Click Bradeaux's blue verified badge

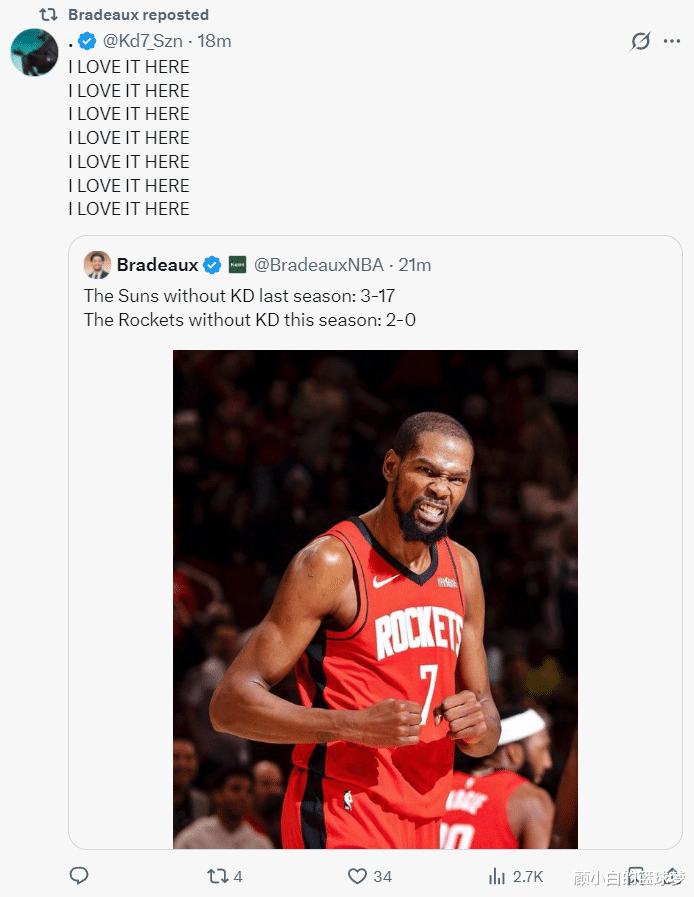(212, 265)
